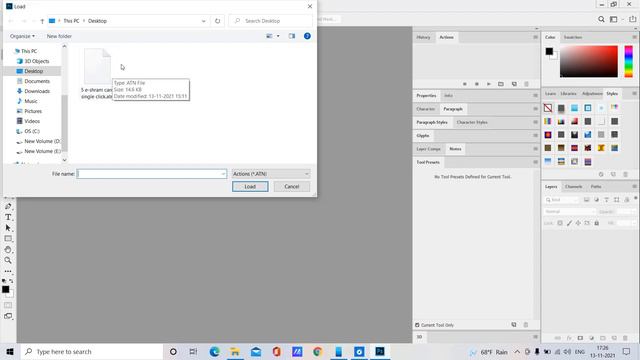Select Downloads in the navigation tree

point(37,91)
